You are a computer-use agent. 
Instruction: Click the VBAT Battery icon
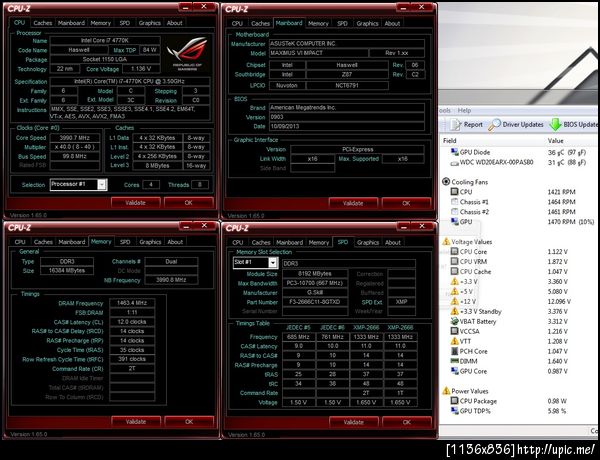(455, 321)
